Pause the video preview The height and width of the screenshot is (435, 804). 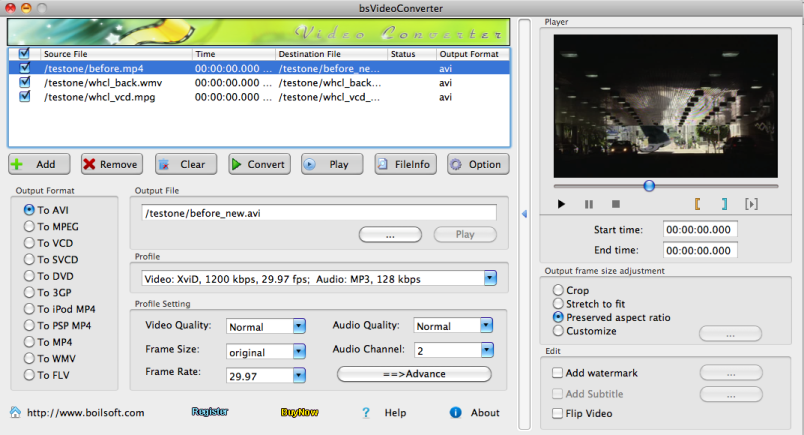pos(589,204)
